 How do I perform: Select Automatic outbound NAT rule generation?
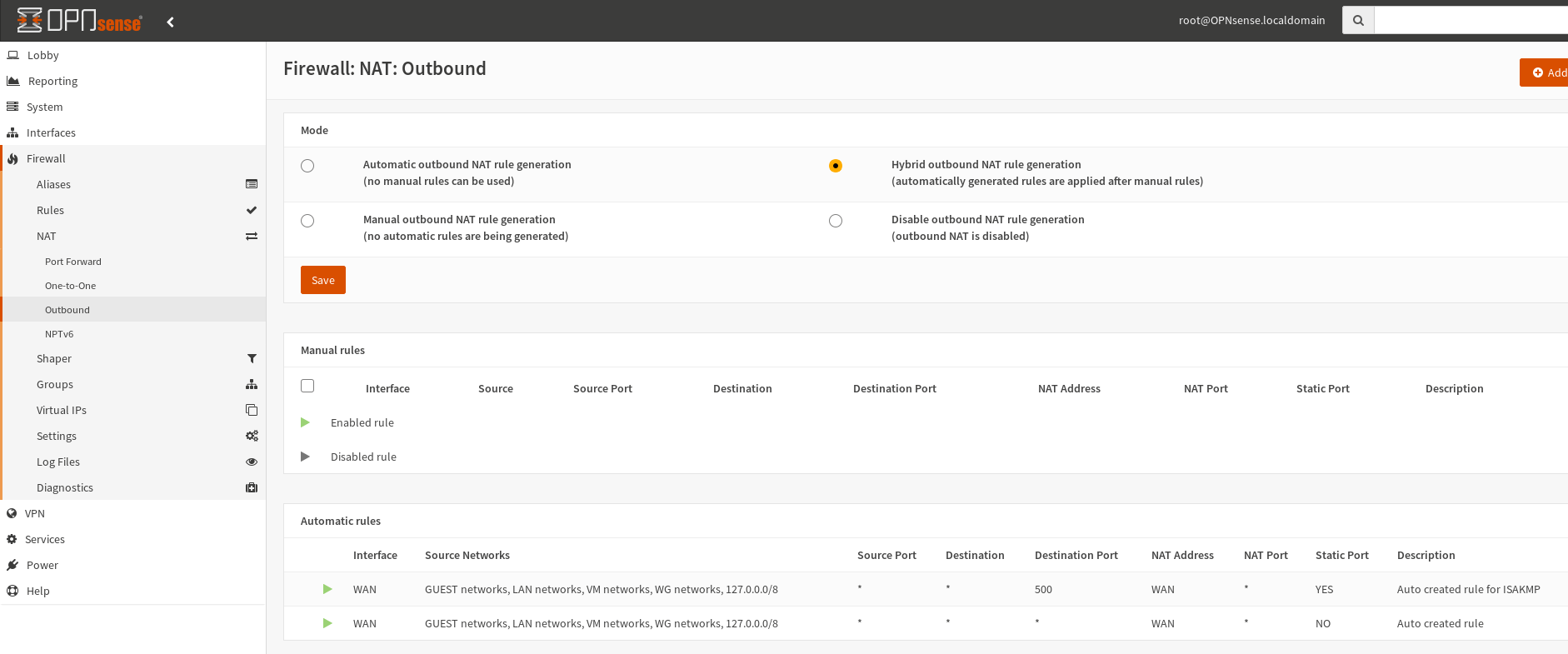(307, 166)
